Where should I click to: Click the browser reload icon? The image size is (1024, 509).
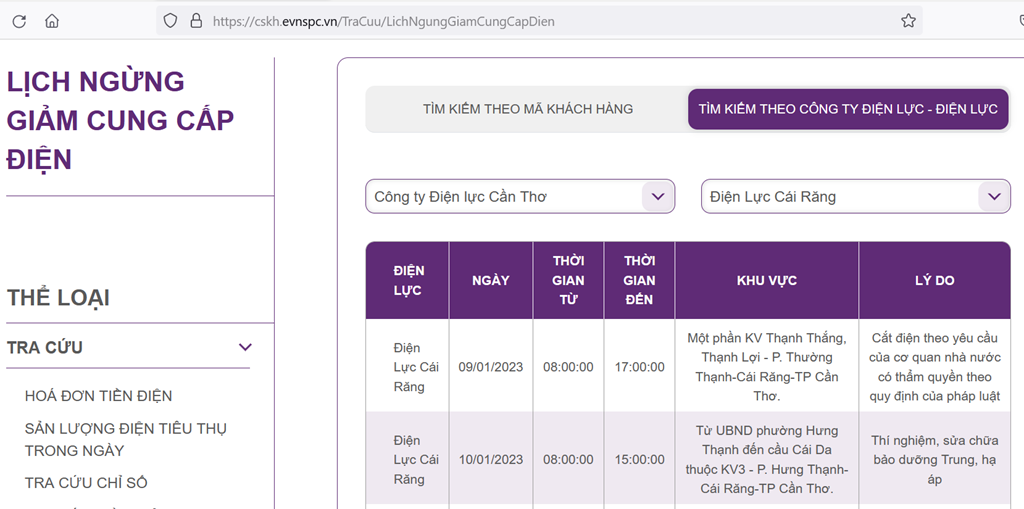tap(19, 21)
